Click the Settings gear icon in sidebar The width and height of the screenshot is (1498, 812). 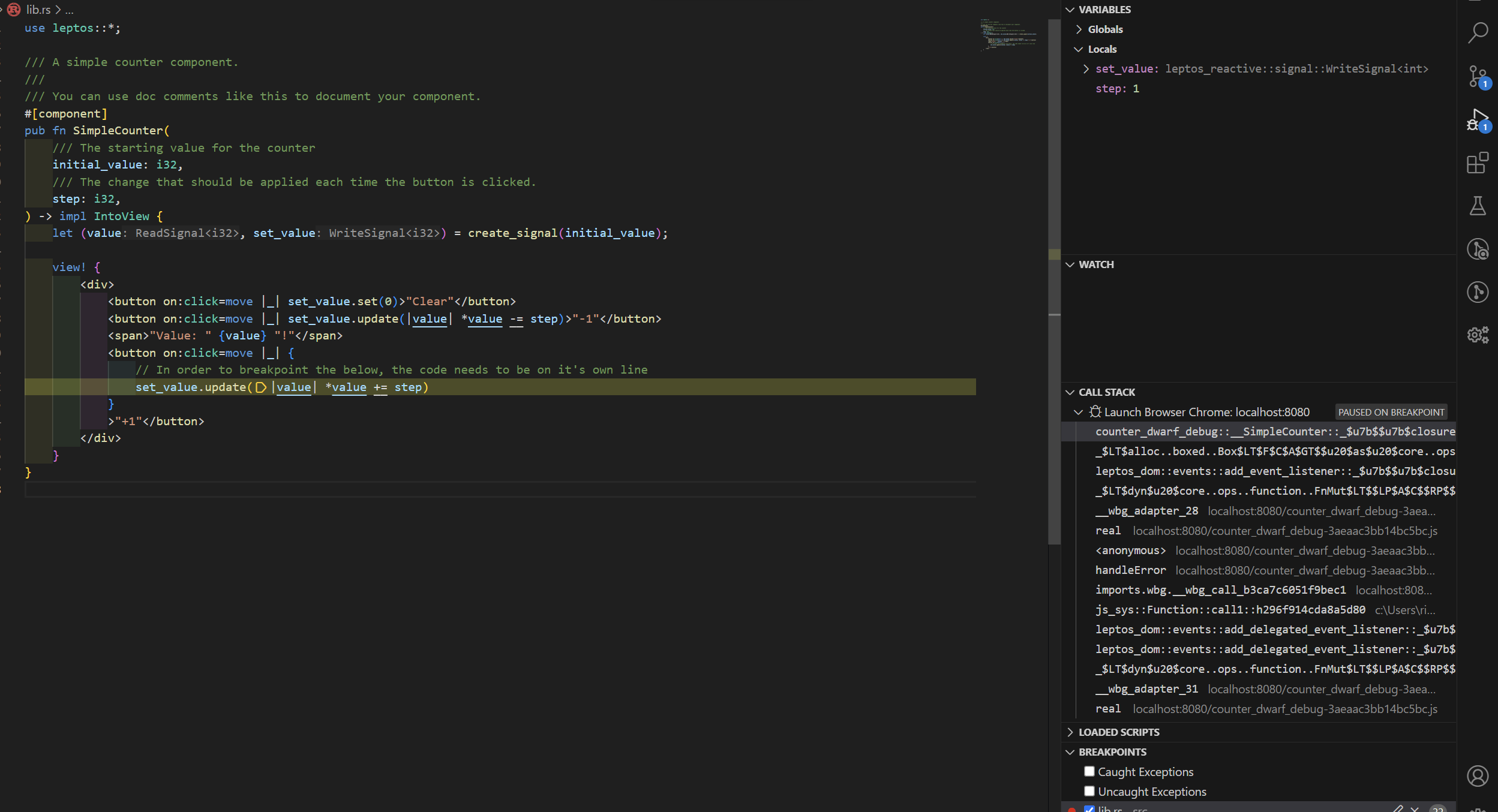point(1478,335)
